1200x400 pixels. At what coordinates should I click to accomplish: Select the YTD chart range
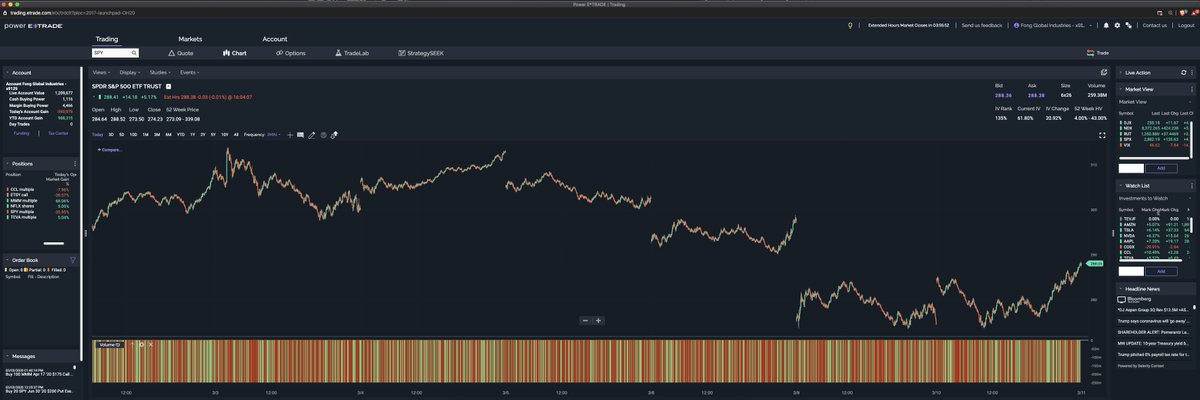[x=180, y=134]
